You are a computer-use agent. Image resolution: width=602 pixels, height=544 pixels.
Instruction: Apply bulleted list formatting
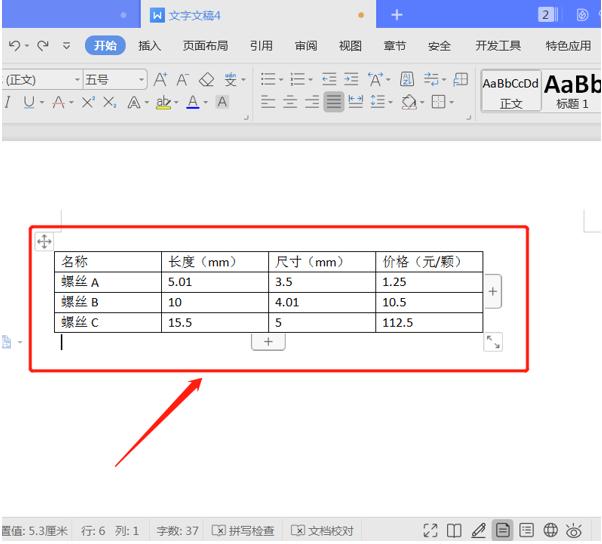pyautogui.click(x=268, y=79)
